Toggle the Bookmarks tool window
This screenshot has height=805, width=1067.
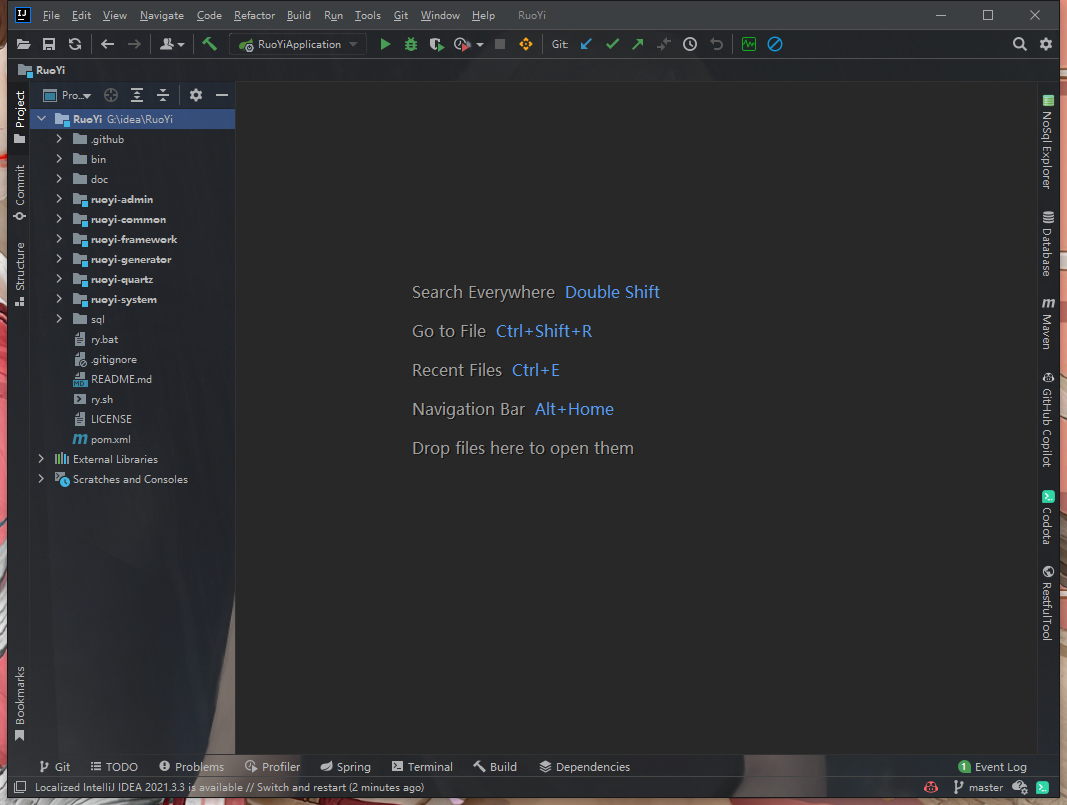(20, 704)
